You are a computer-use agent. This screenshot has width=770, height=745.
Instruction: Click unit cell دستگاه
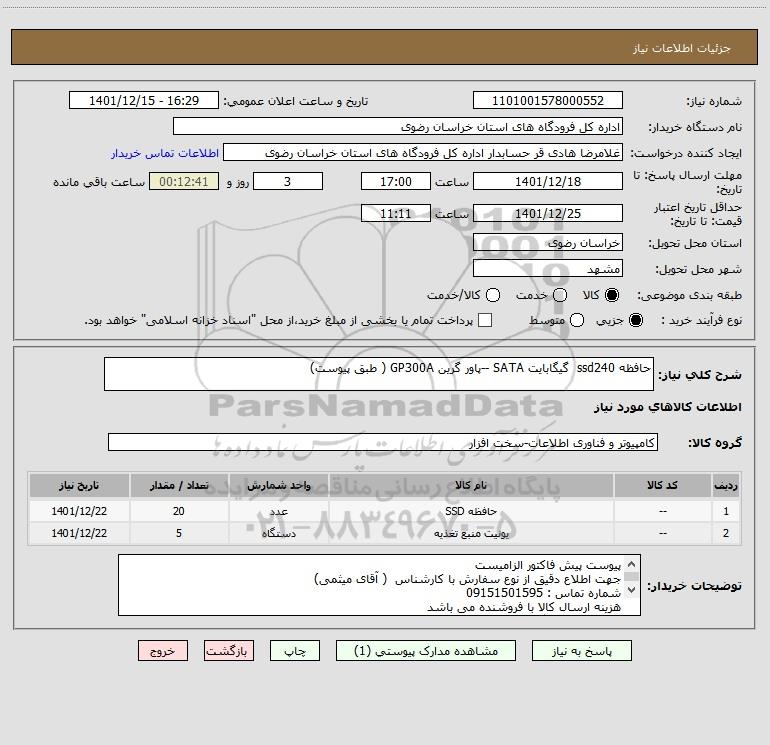[x=278, y=533]
